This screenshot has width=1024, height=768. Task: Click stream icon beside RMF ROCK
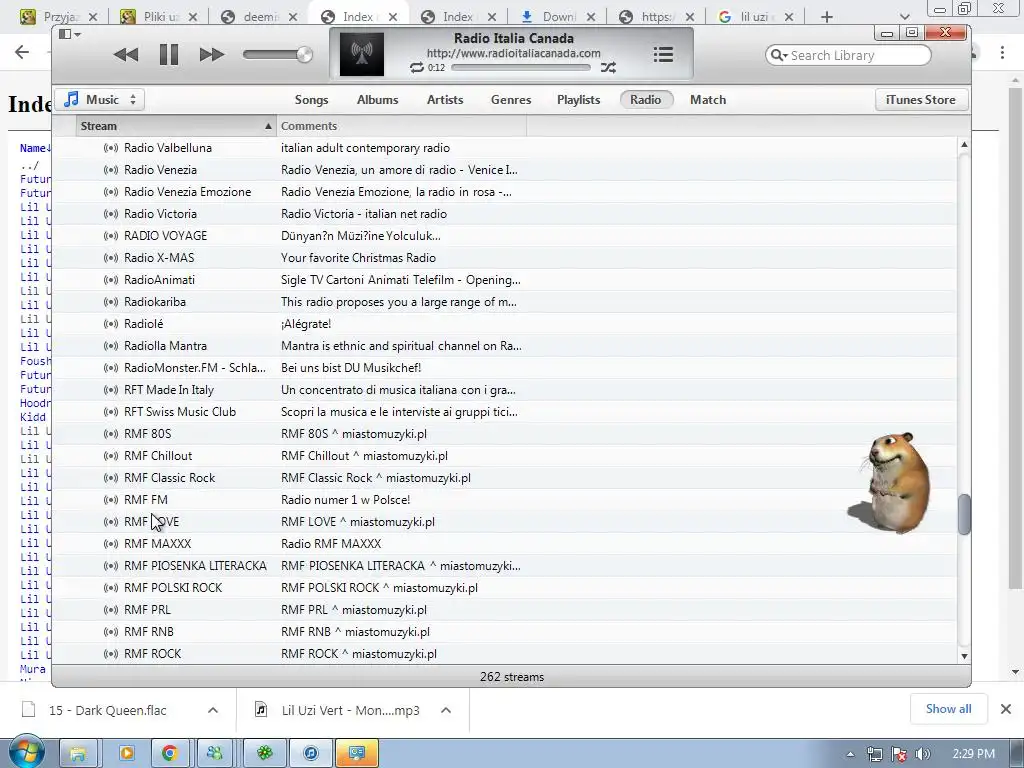tap(111, 654)
